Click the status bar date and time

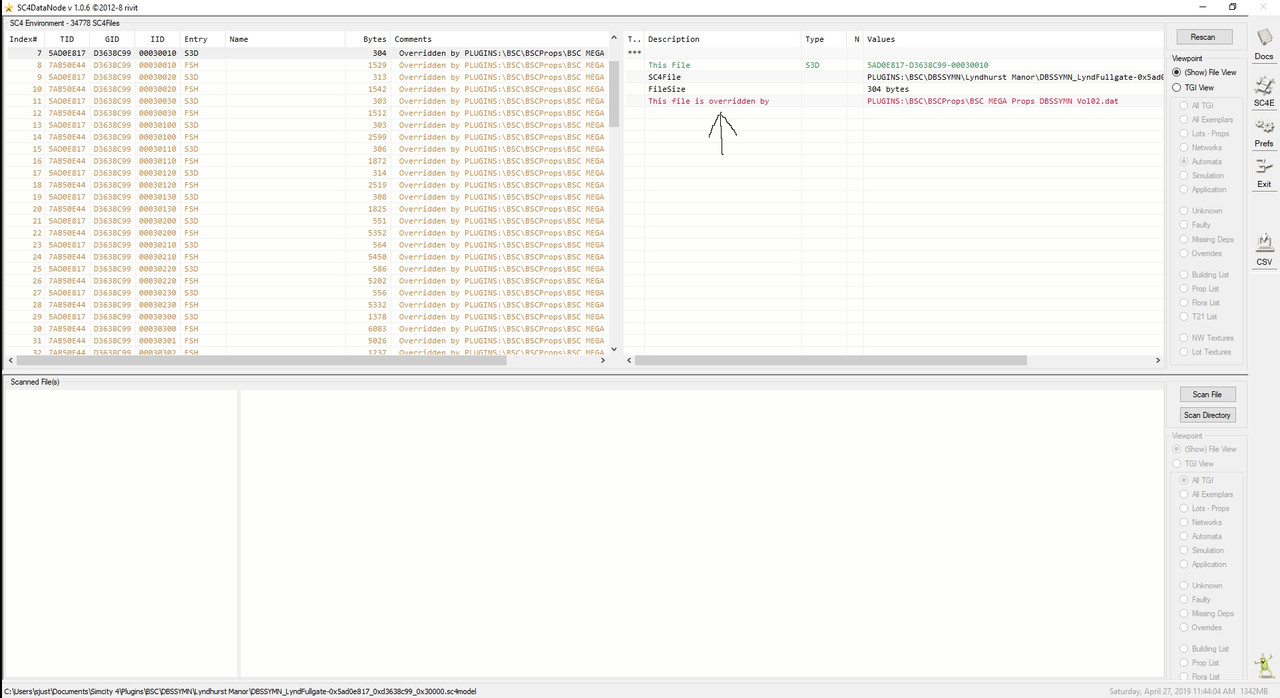click(x=1171, y=691)
